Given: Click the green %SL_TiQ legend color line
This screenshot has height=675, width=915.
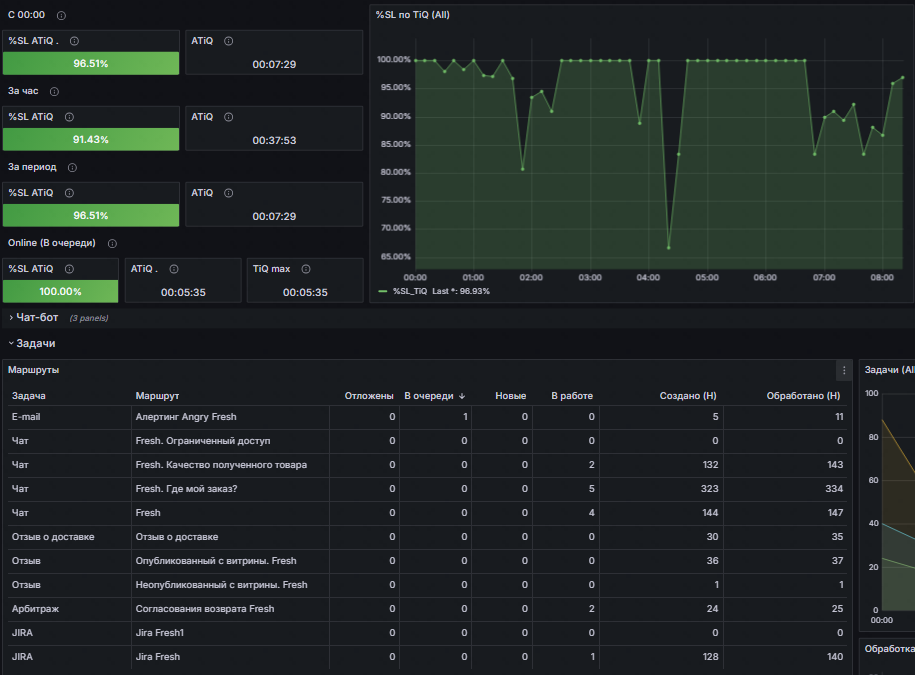Looking at the screenshot, I should [x=384, y=291].
